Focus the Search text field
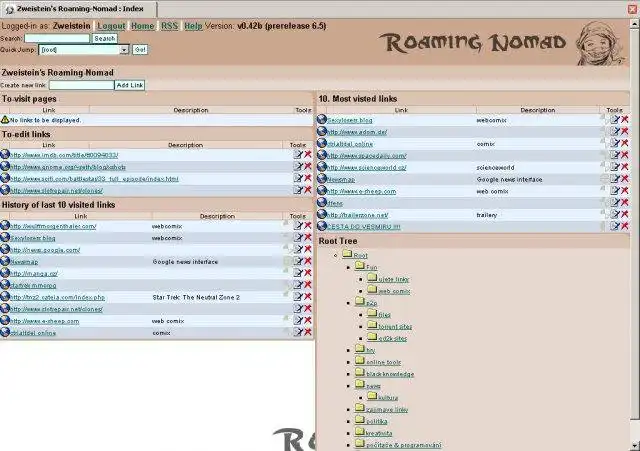 (57, 38)
